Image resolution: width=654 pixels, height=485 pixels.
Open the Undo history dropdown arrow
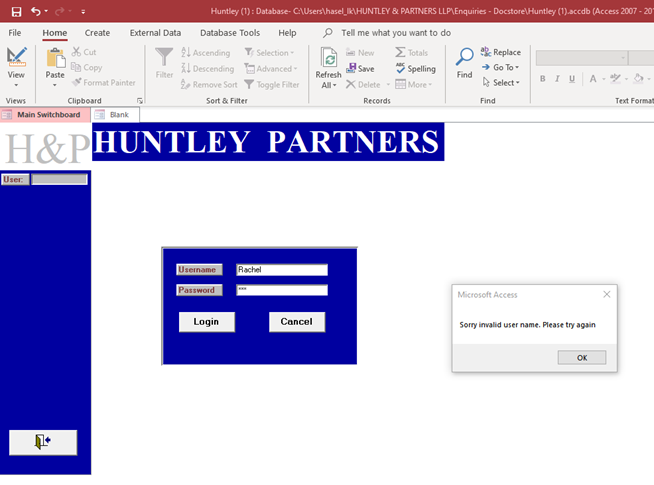(46, 11)
